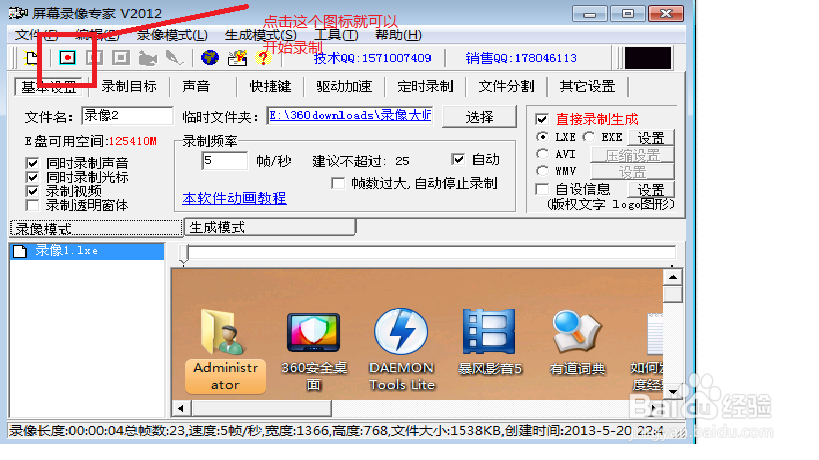Click 设置 button next to EXE

coord(651,138)
